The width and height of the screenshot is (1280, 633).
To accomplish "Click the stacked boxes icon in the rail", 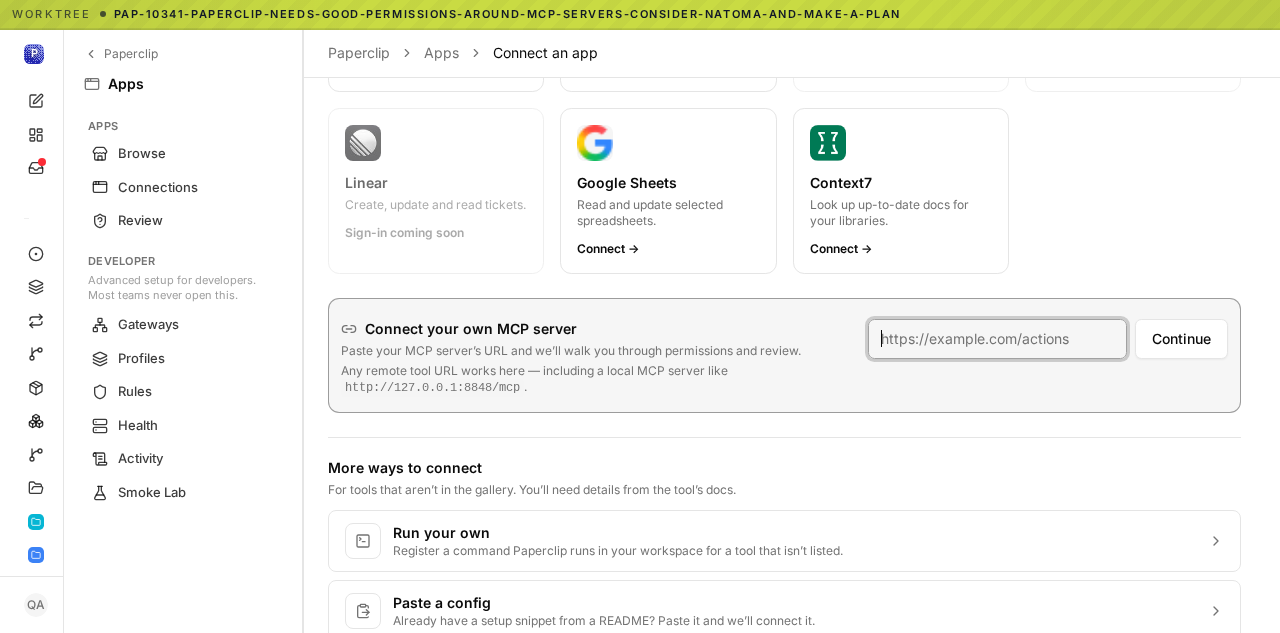I will click(36, 421).
